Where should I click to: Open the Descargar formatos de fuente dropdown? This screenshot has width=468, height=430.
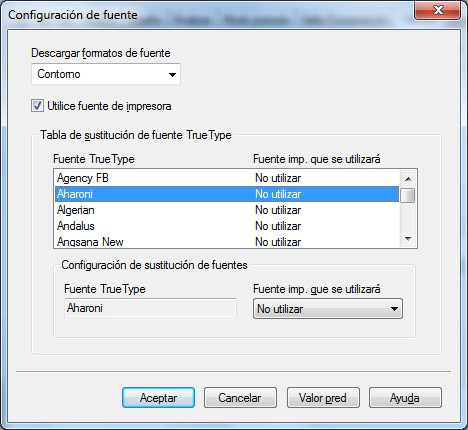(x=106, y=74)
